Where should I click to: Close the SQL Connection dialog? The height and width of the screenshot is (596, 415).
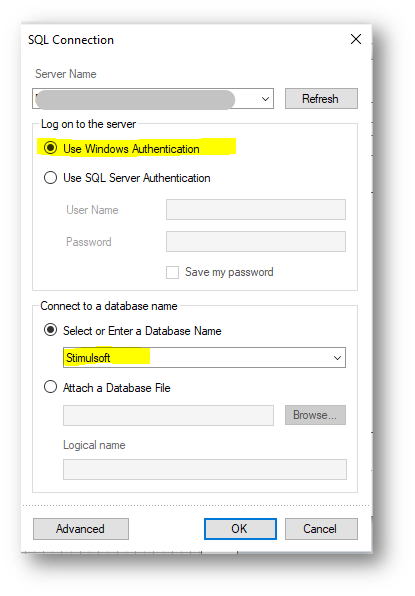point(356,39)
